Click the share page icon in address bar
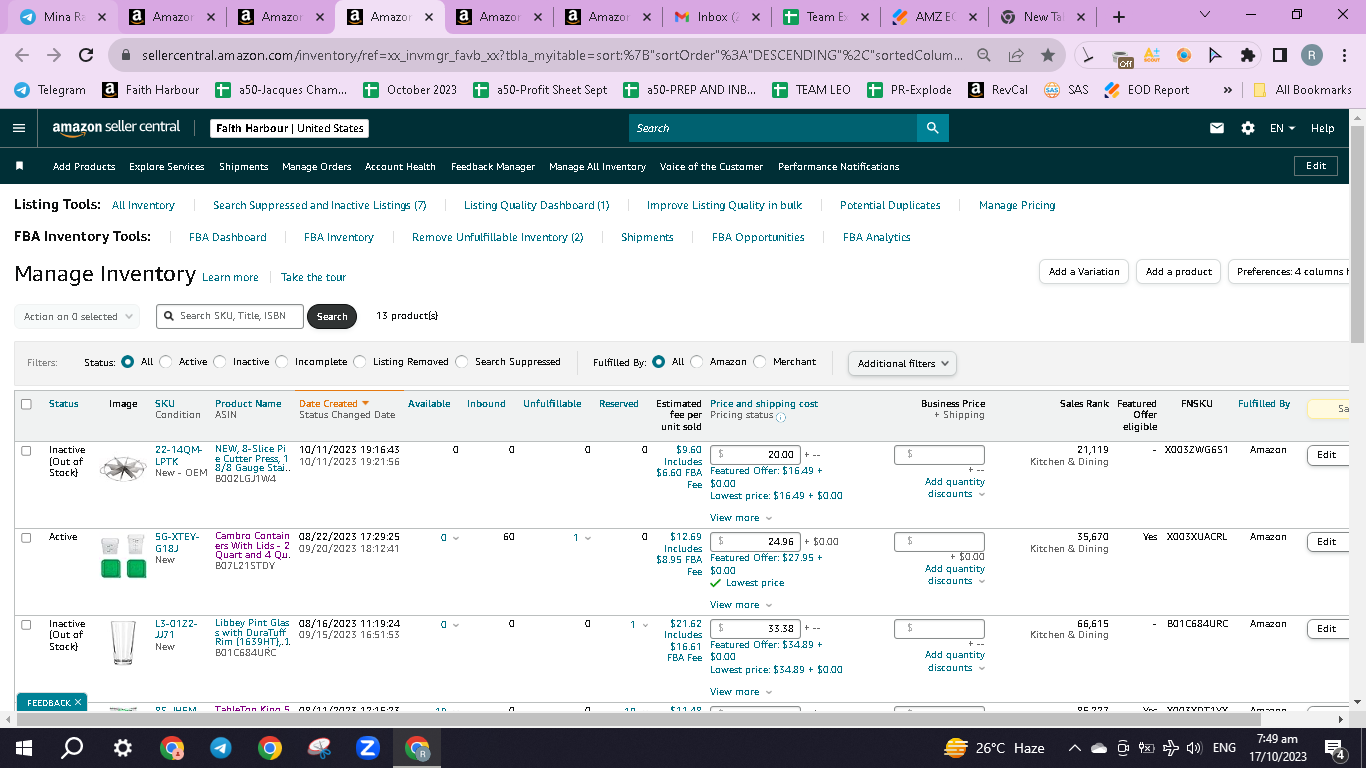Image resolution: width=1366 pixels, height=768 pixels. click(x=1016, y=55)
